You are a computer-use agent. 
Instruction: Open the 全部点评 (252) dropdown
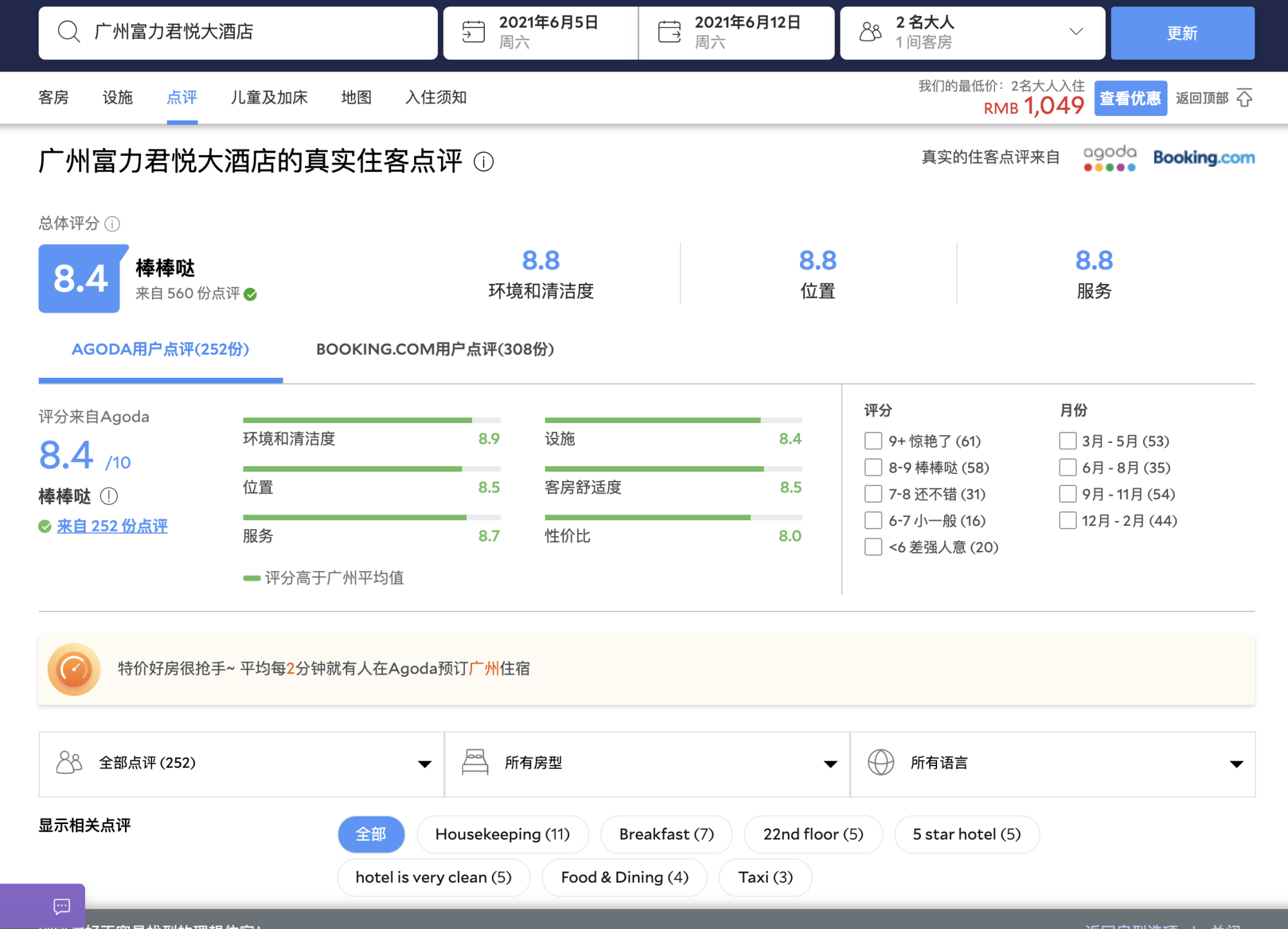pyautogui.click(x=241, y=764)
